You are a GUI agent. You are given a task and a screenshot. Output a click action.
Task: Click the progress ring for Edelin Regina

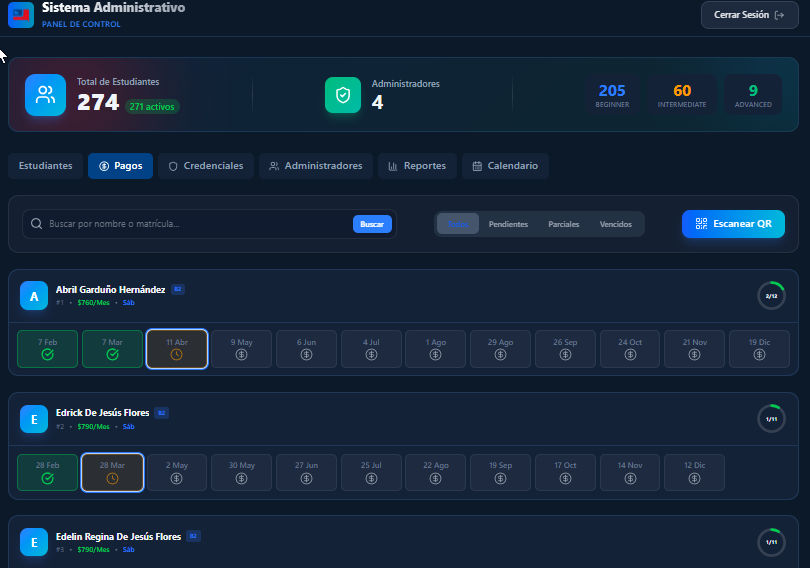tap(771, 542)
